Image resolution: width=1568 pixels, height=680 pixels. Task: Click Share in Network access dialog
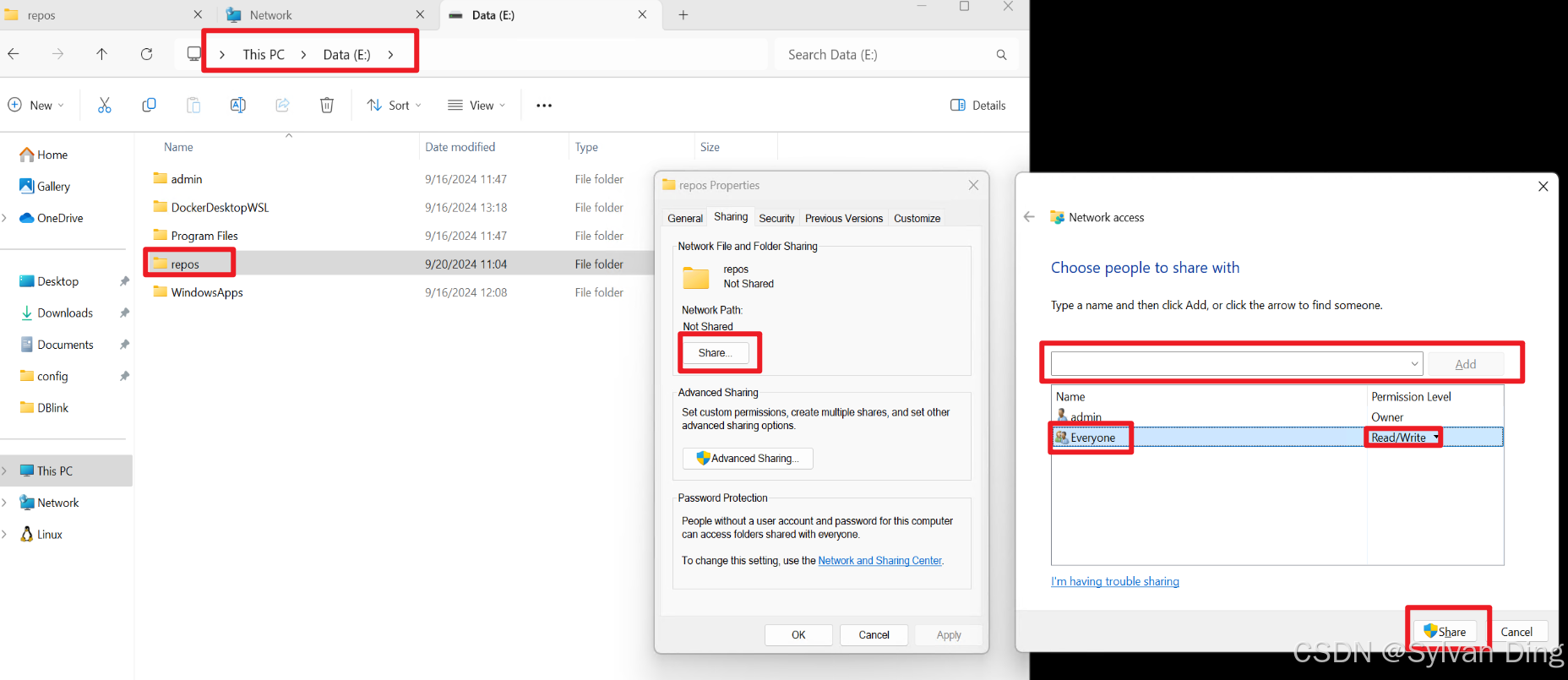[1445, 632]
